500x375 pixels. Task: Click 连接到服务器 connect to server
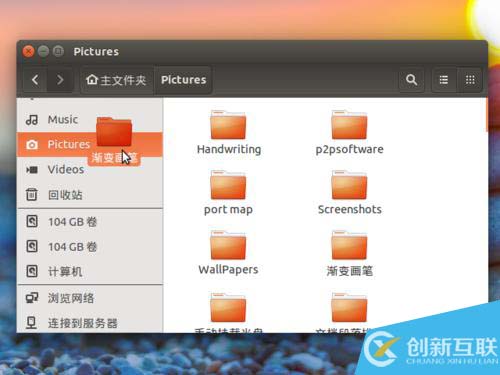tap(89, 323)
